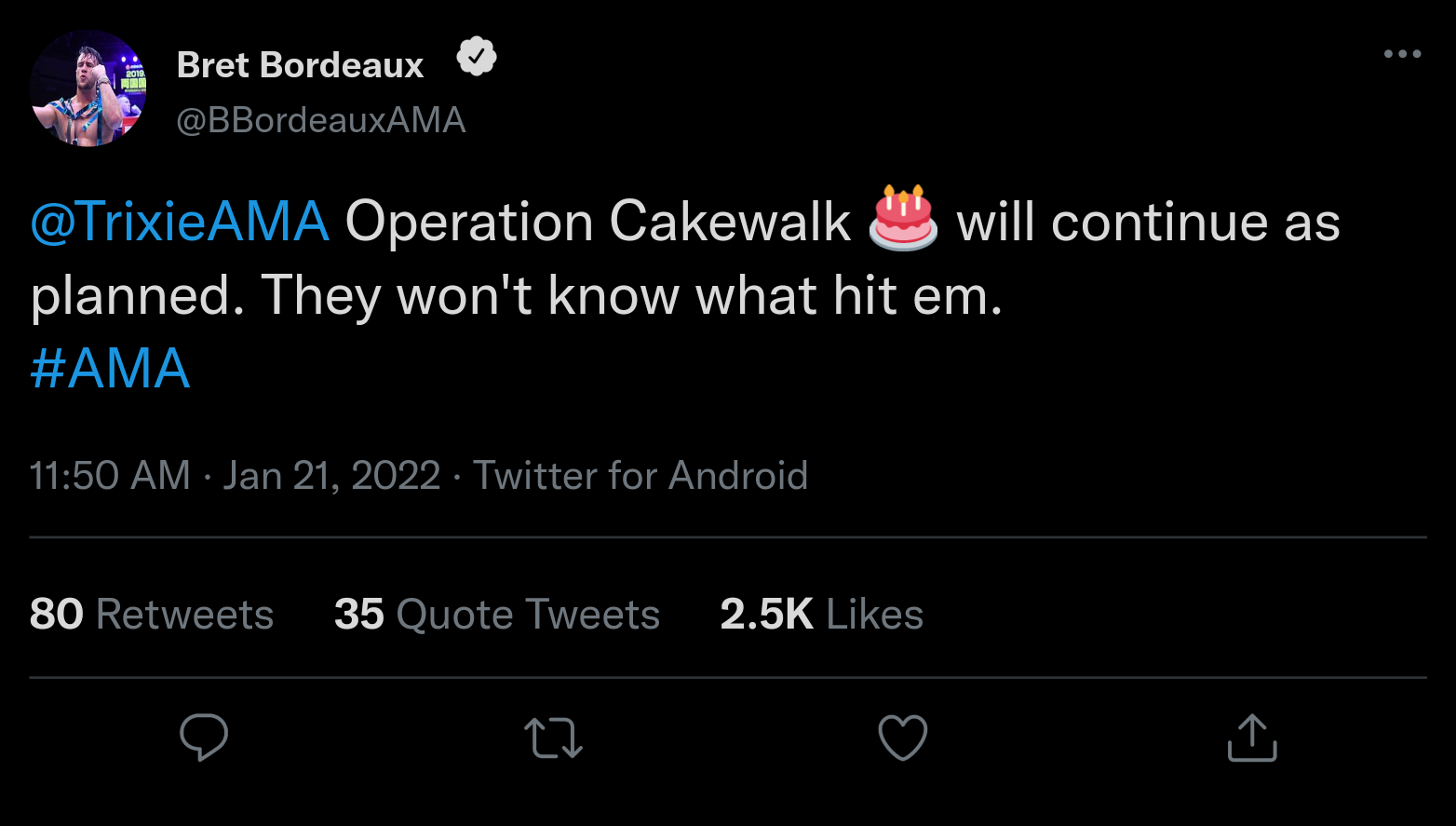The width and height of the screenshot is (1456, 826).
Task: Click the words "Operation Cakewalk" in the tweet
Action: point(598,222)
